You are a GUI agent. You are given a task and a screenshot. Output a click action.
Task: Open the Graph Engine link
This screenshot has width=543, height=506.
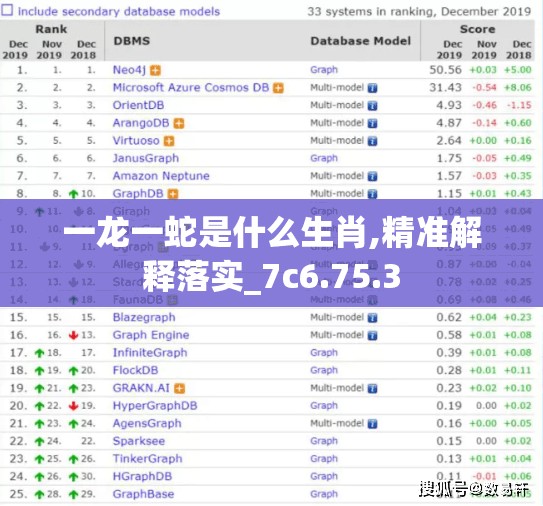tap(151, 335)
